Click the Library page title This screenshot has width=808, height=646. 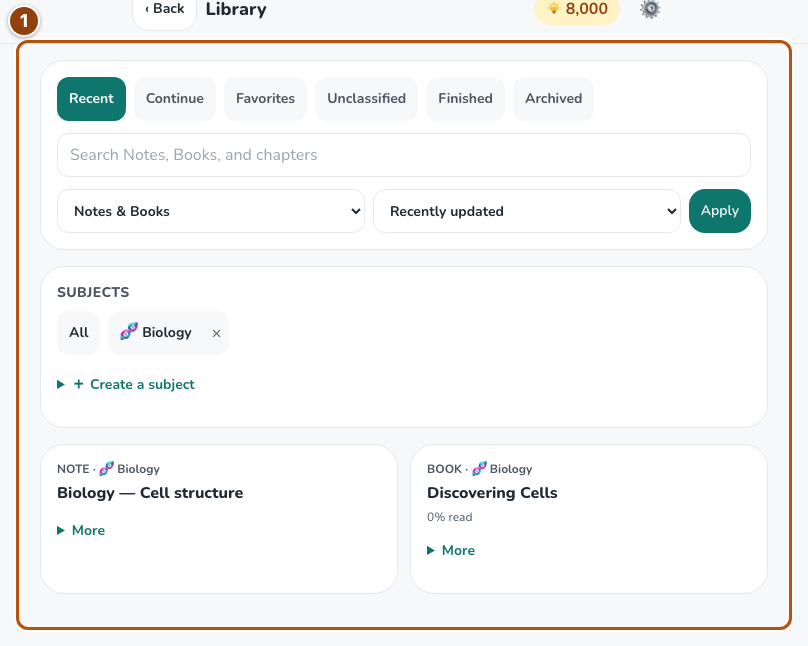coord(236,9)
